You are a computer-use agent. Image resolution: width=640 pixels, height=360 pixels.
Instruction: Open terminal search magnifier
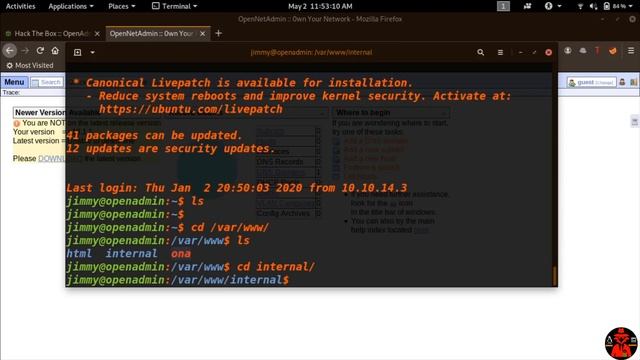(480, 52)
